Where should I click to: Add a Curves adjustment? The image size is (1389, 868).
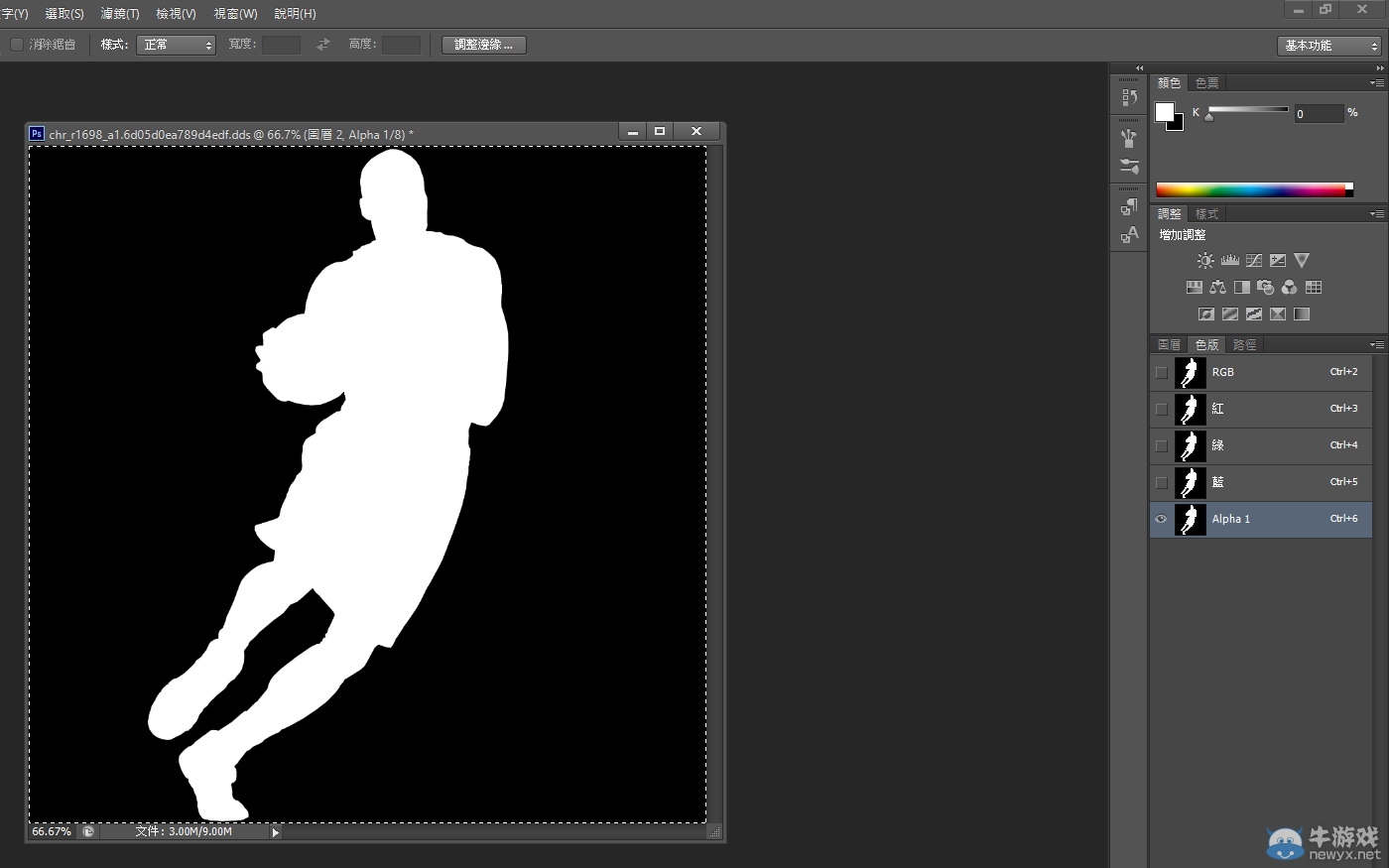point(1254,261)
